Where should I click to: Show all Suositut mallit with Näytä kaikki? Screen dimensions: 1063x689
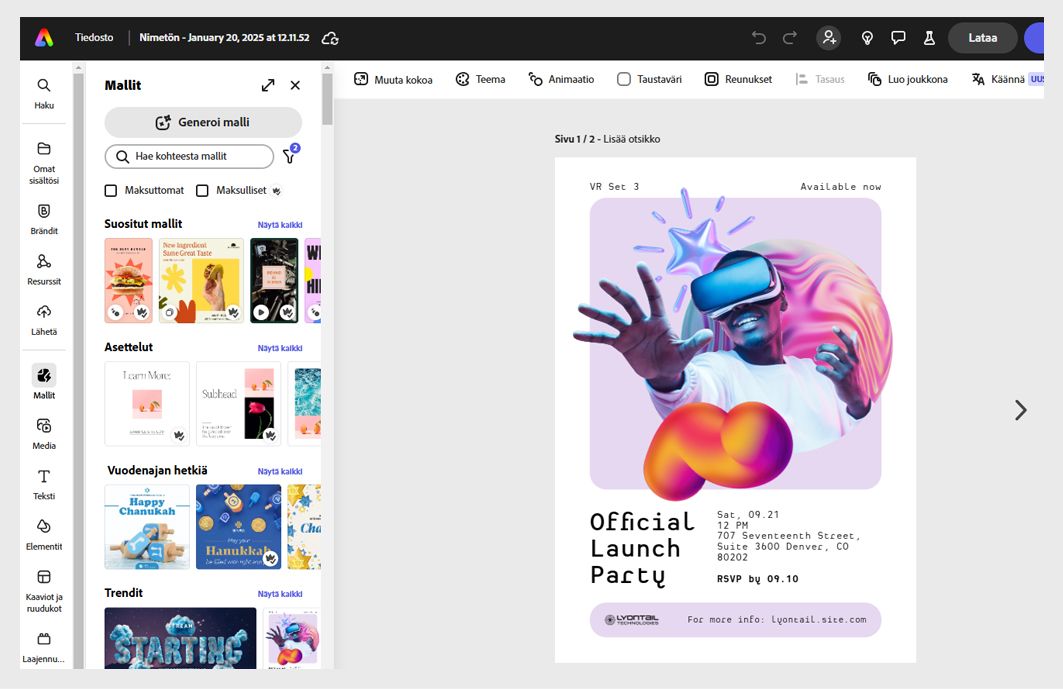[279, 224]
